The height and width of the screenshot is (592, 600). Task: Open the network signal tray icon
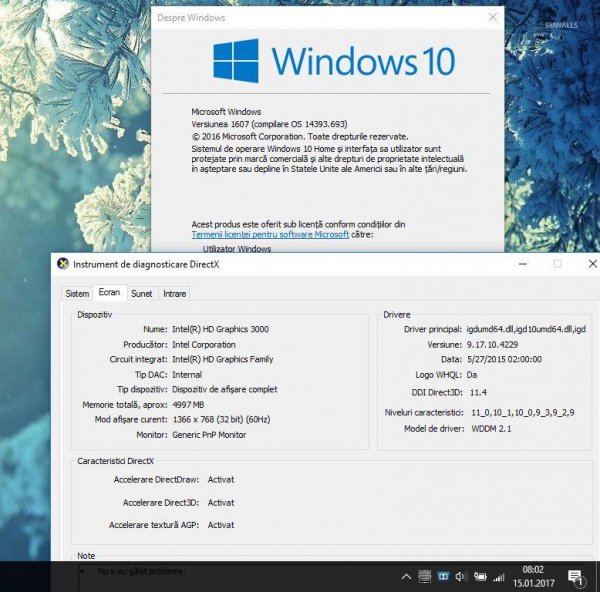click(499, 577)
